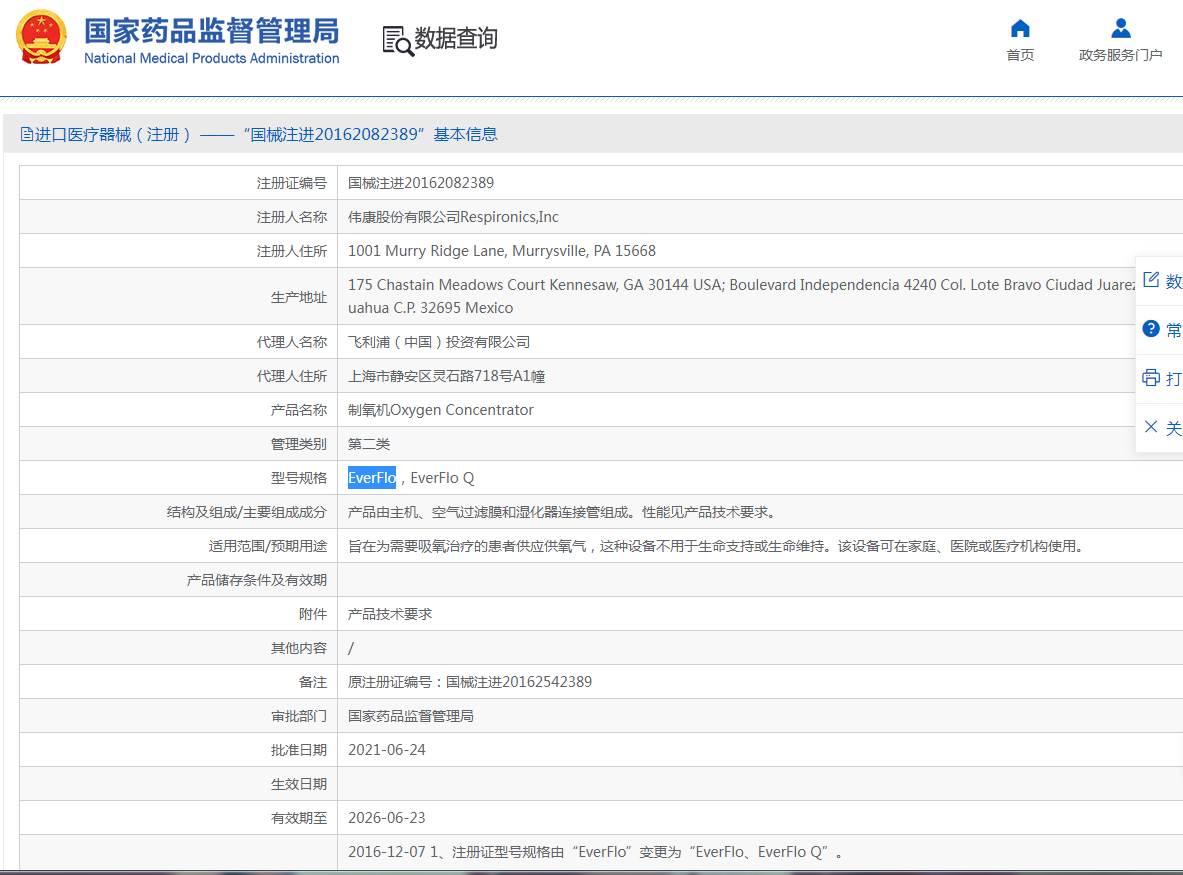Click registration number 国械注进20162082389 value
Viewport: 1183px width, 875px height.
421,183
